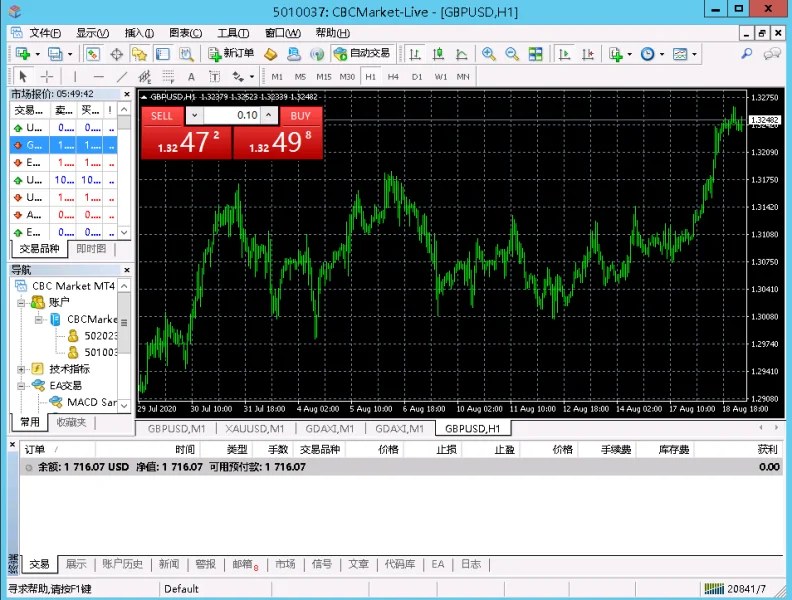Select the text label 'A' tool

click(191, 76)
